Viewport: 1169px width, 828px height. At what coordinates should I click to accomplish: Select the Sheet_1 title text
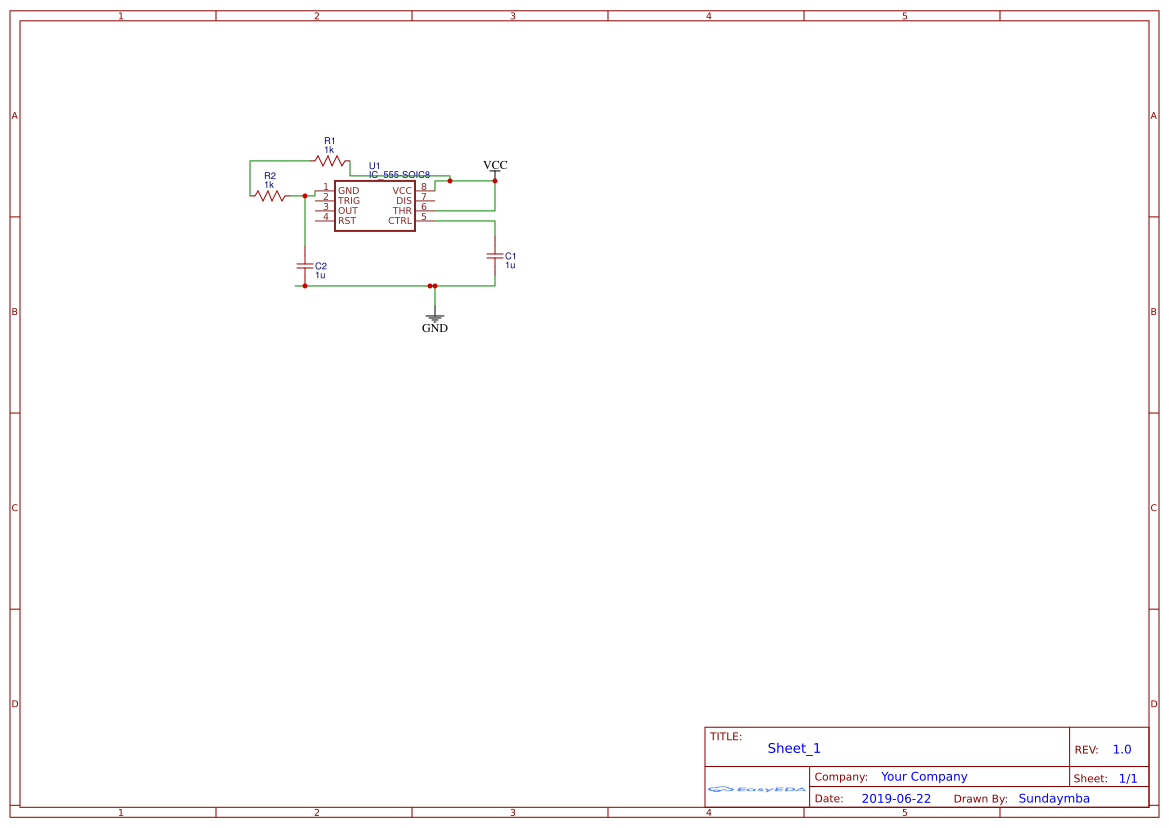tap(793, 748)
